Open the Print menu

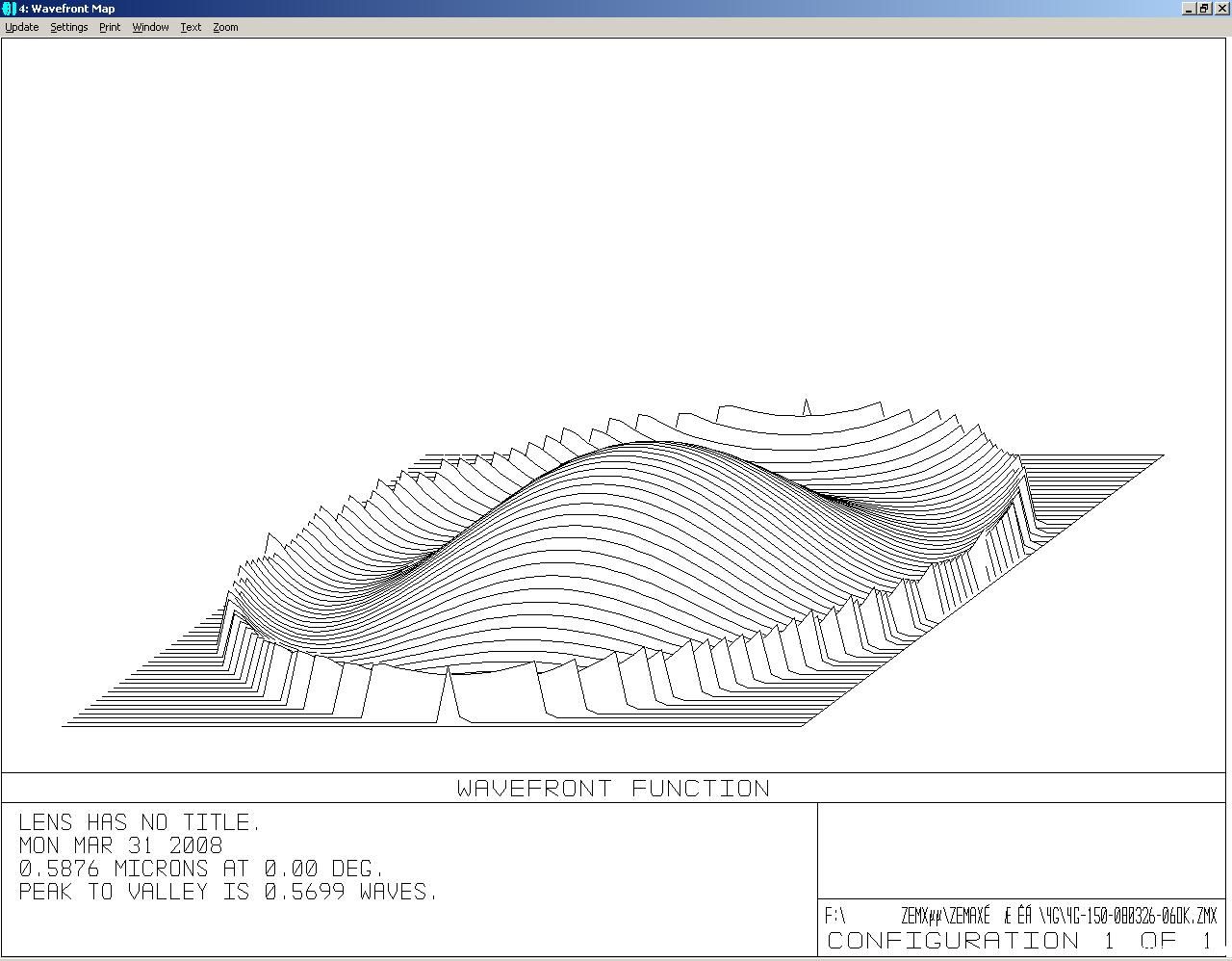tap(110, 27)
